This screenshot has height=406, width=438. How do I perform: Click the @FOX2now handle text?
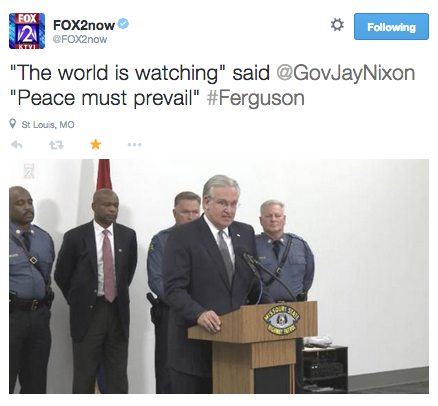click(80, 39)
